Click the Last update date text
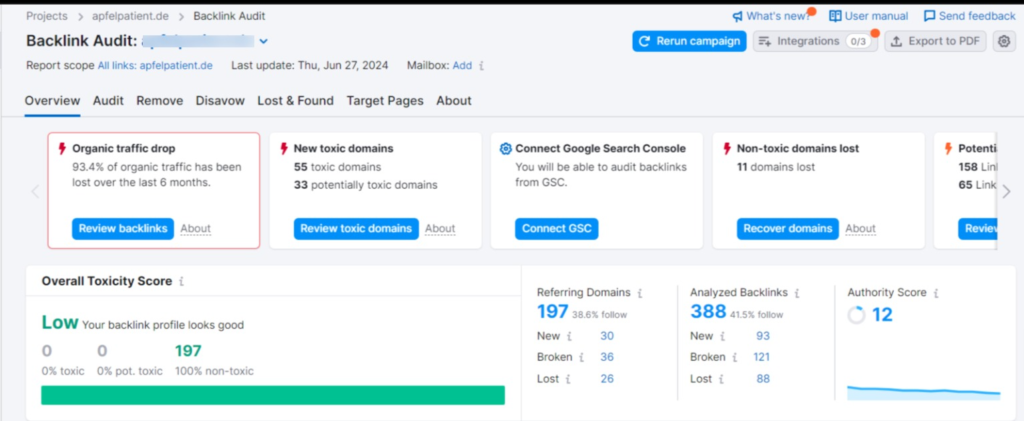1024x421 pixels. click(x=310, y=66)
